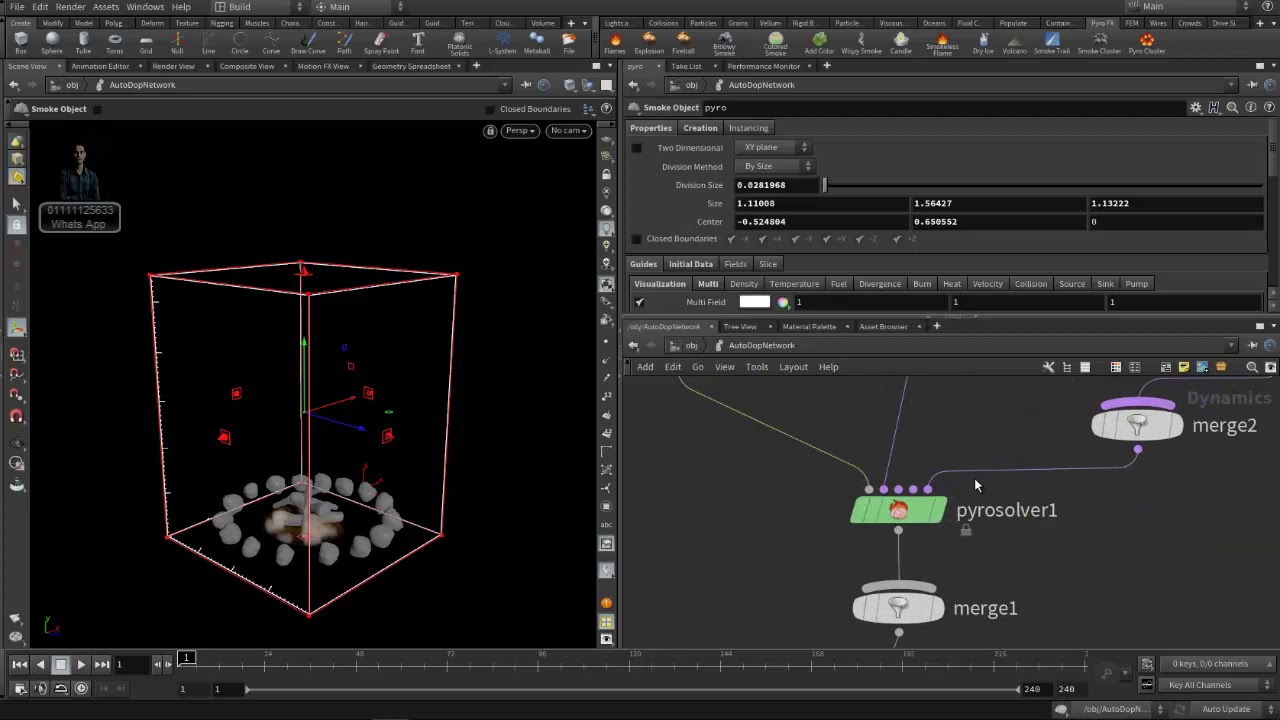Select the Null shelf tool

[177, 43]
